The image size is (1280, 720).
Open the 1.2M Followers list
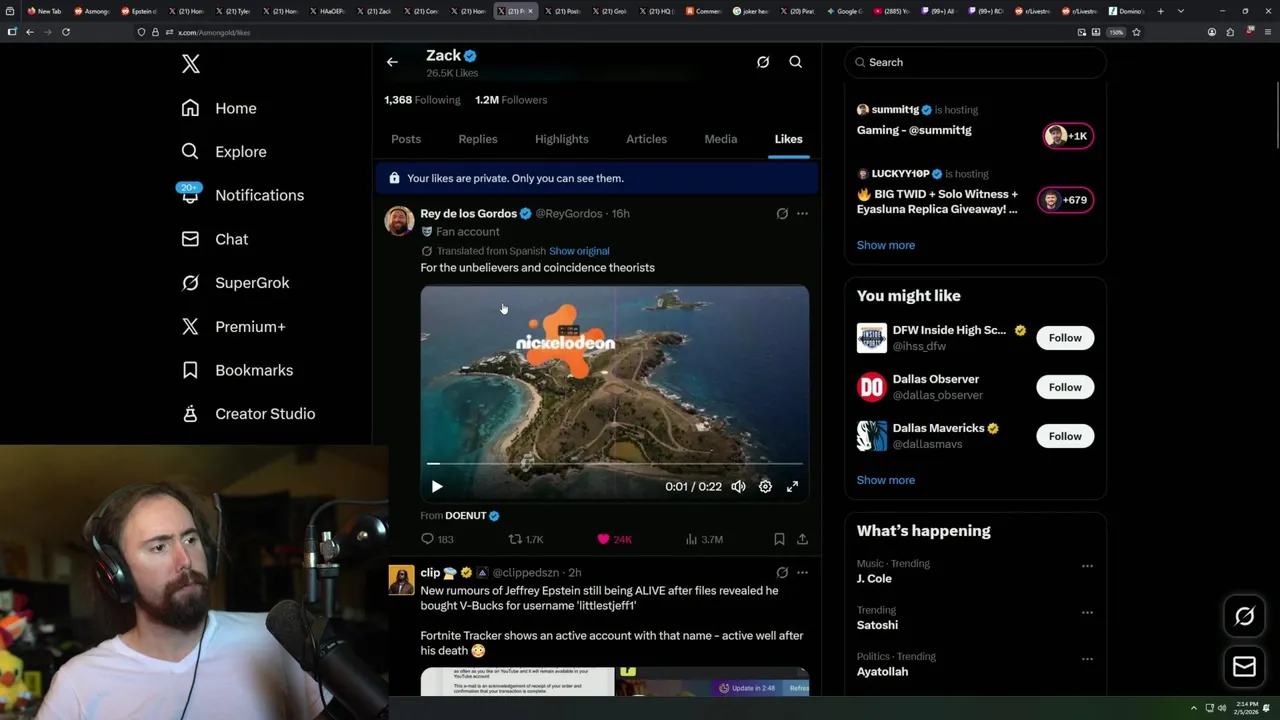pyautogui.click(x=511, y=100)
